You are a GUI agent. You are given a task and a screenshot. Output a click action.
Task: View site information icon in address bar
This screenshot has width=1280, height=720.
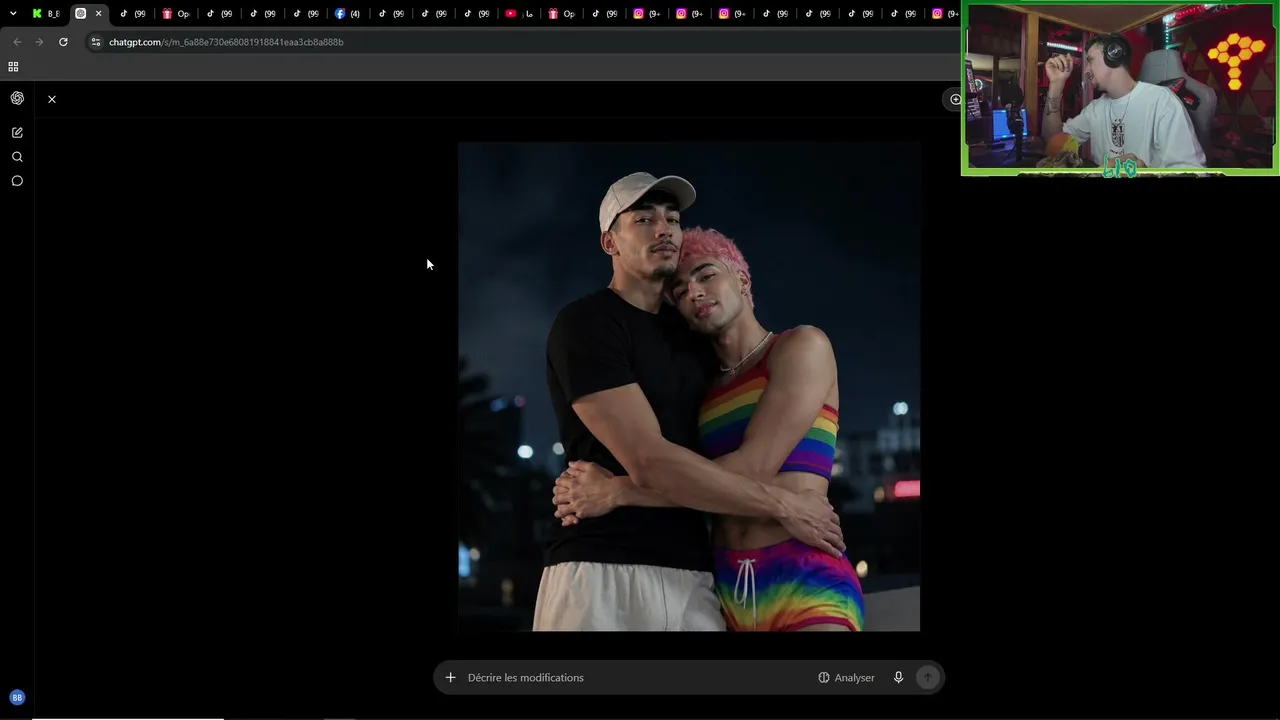[x=96, y=42]
